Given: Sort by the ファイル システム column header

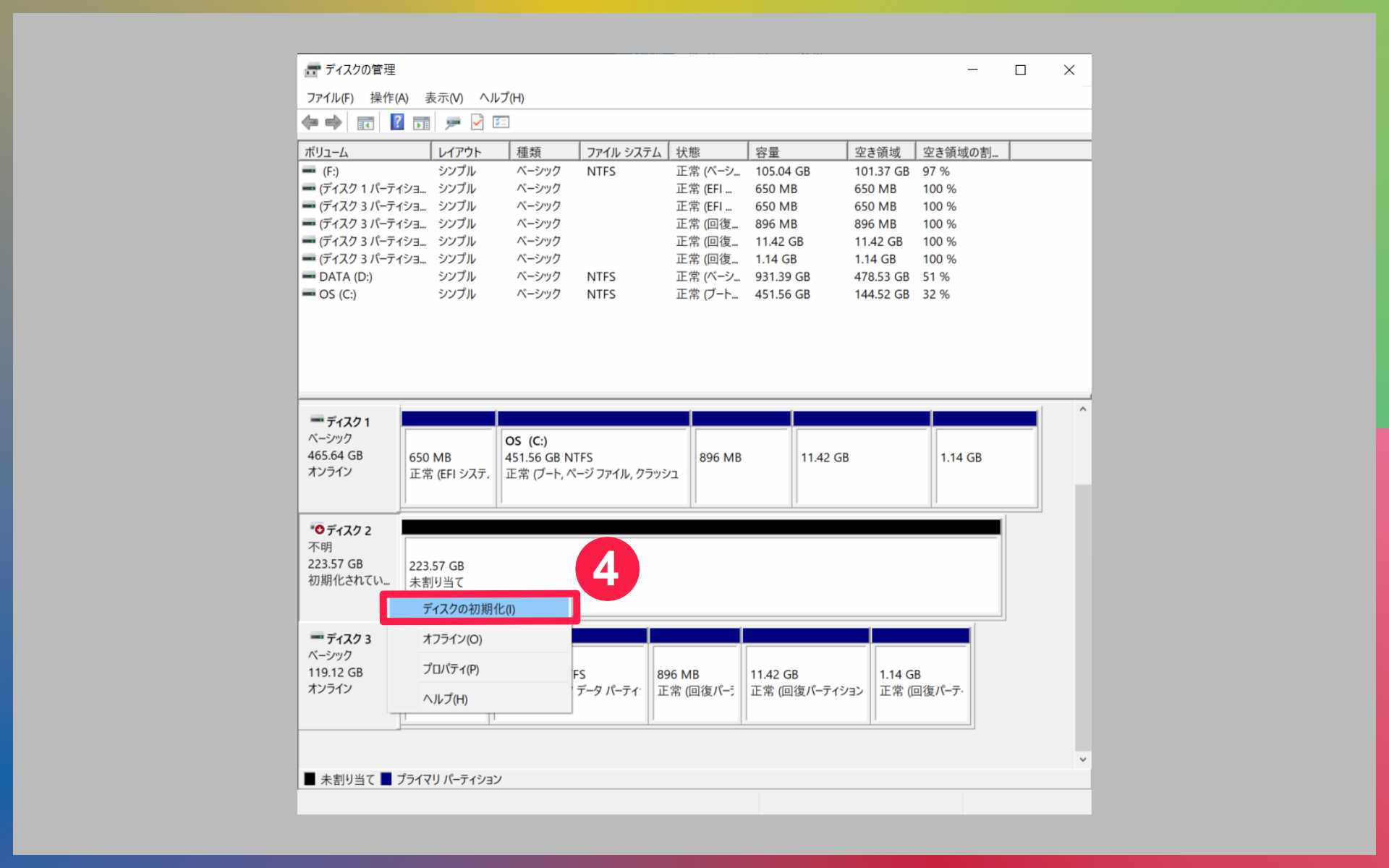Looking at the screenshot, I should pyautogui.click(x=623, y=152).
